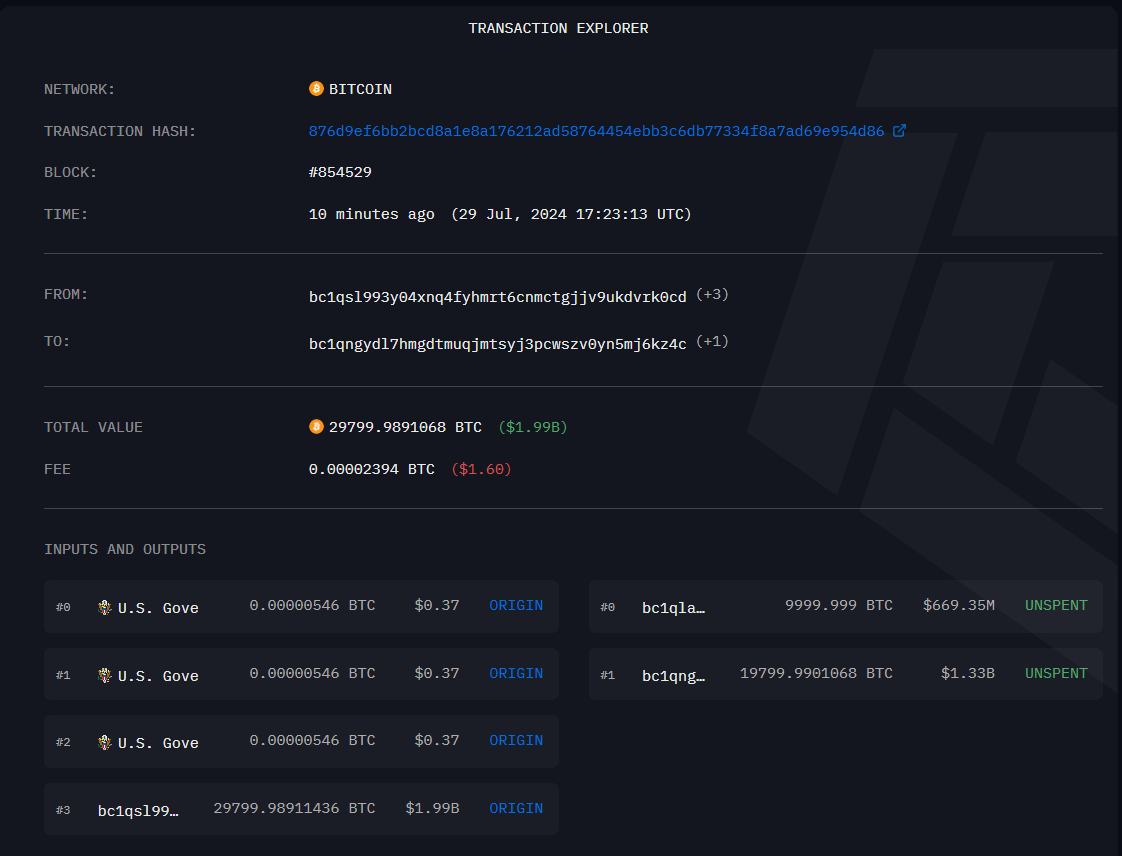Click ORIGIN link for input #0
The height and width of the screenshot is (856, 1122).
tap(516, 605)
